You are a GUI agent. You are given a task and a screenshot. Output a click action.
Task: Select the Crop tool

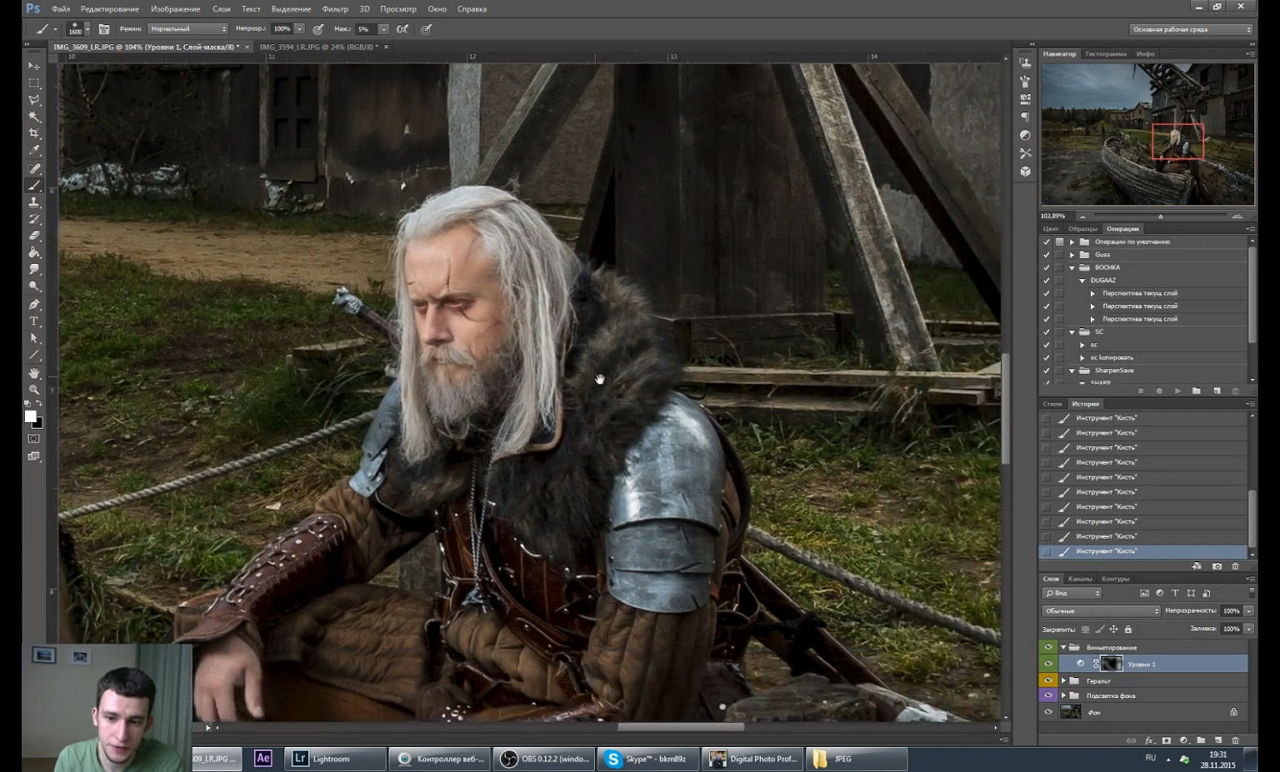[x=34, y=133]
